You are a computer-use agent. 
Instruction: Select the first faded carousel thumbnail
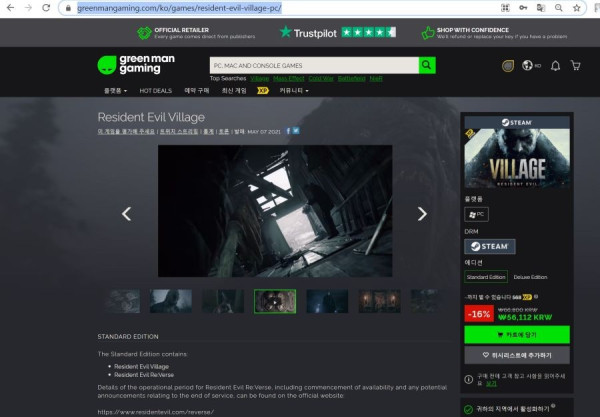(x=122, y=301)
